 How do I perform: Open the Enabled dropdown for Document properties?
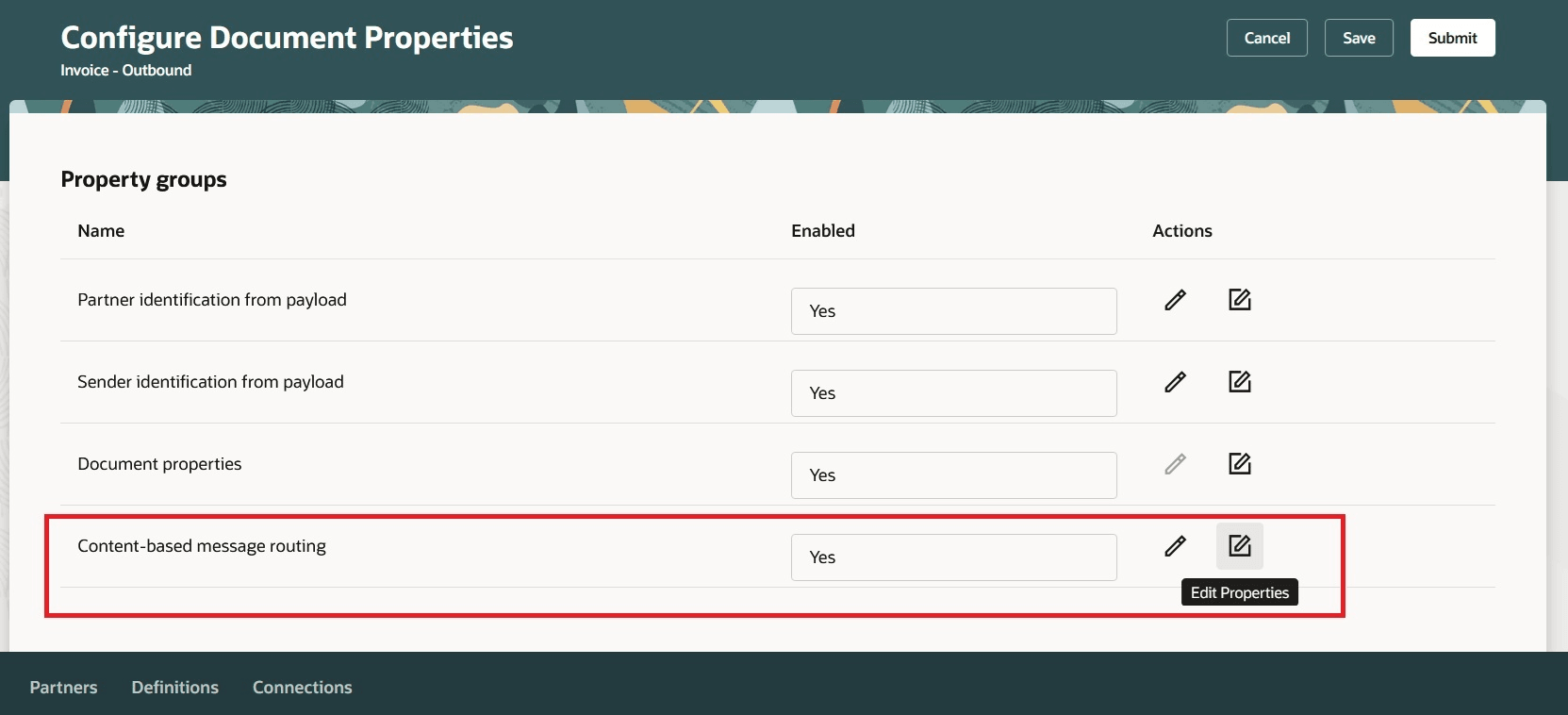[x=953, y=475]
